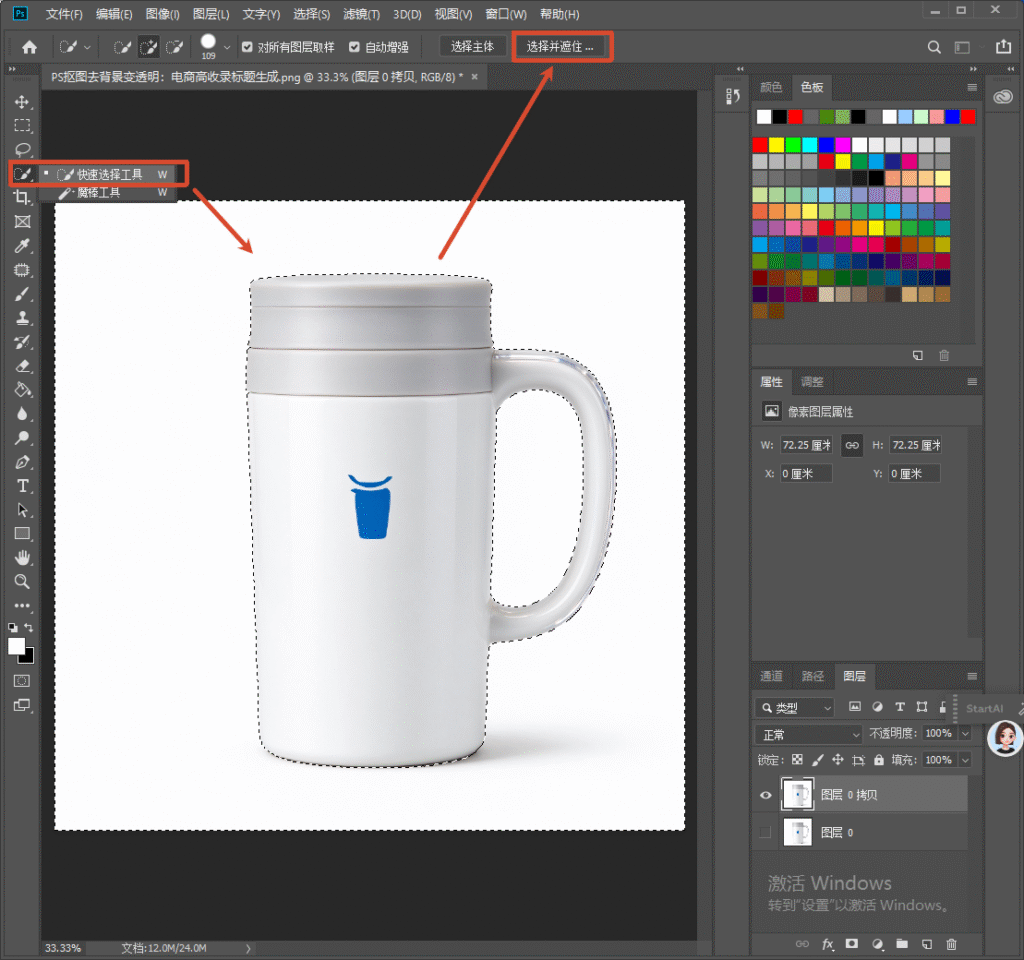Open layer filter 类型 dropdown
This screenshot has height=960, width=1024.
(x=795, y=708)
